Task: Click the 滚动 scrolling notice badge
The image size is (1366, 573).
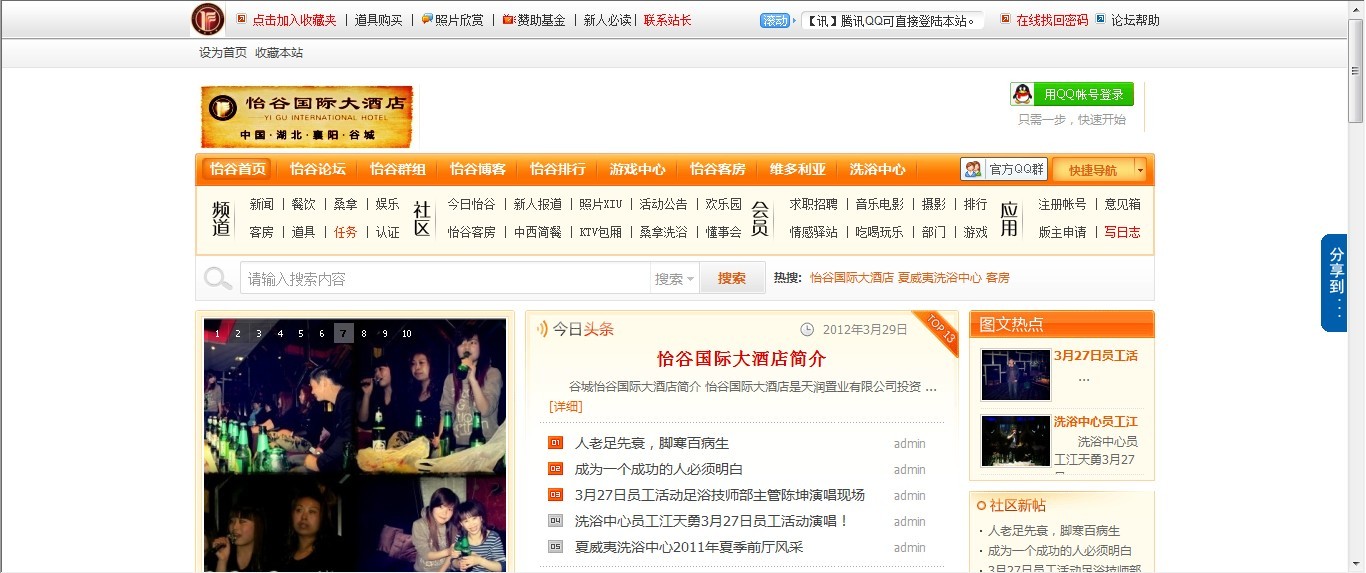Action: [x=775, y=20]
